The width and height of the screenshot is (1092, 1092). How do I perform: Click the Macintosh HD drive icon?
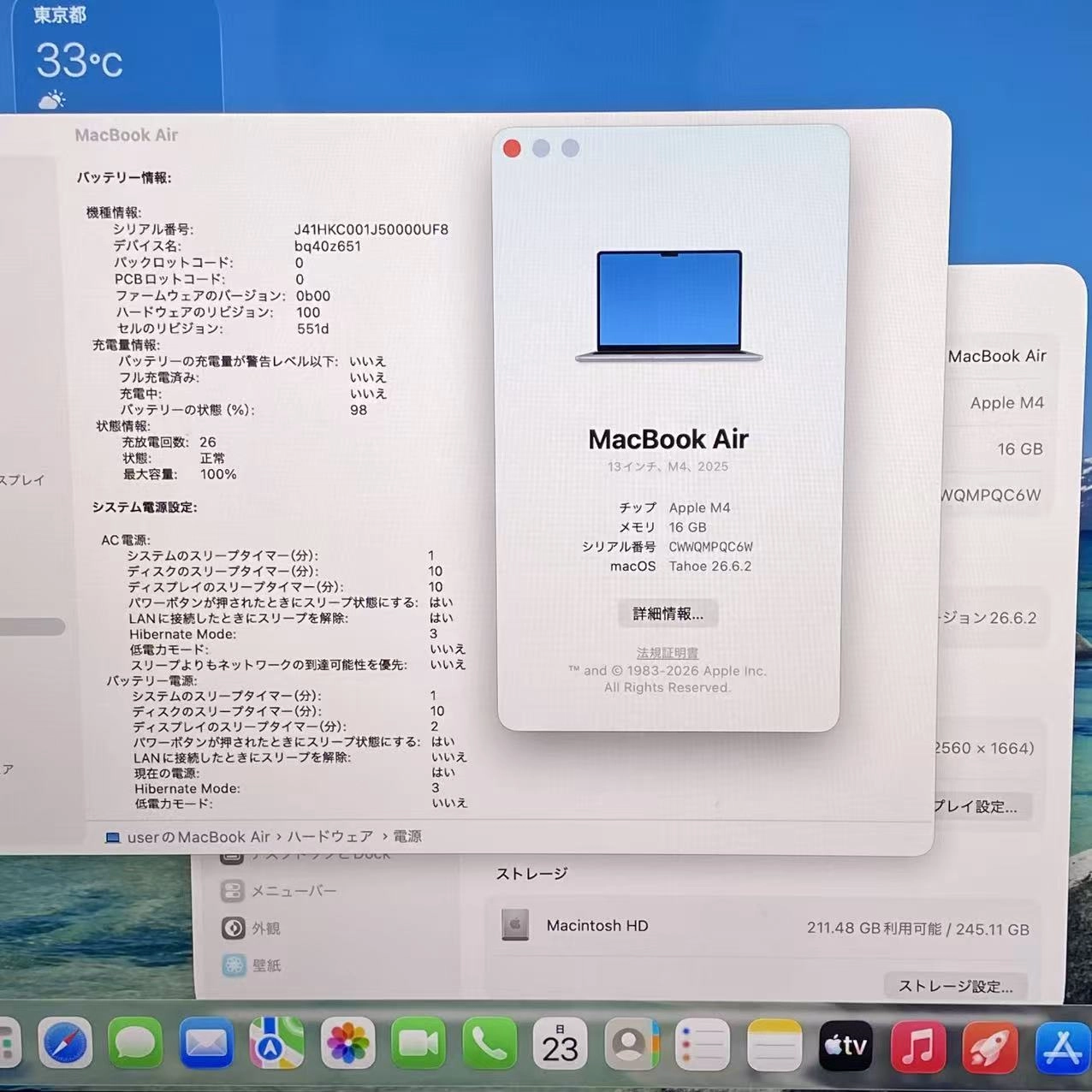514,924
